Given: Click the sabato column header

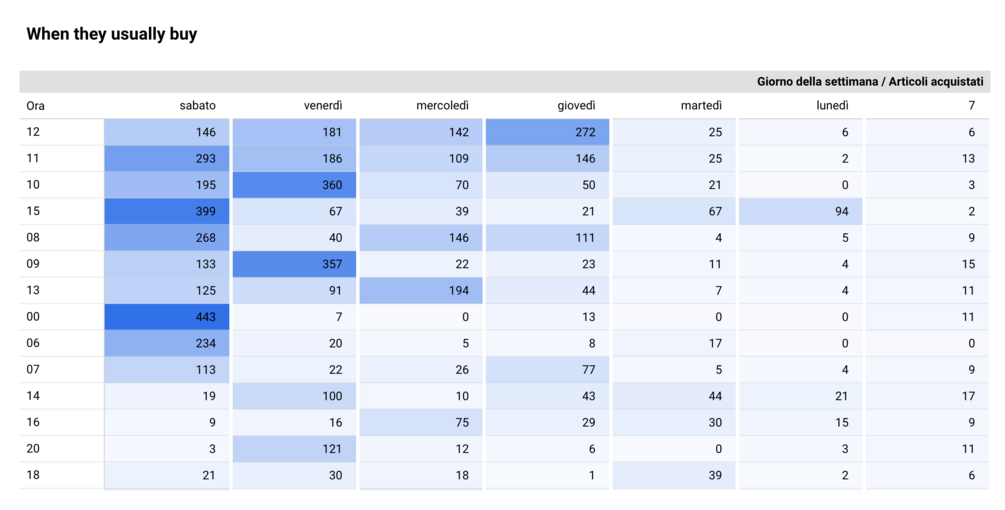Looking at the screenshot, I should [197, 105].
